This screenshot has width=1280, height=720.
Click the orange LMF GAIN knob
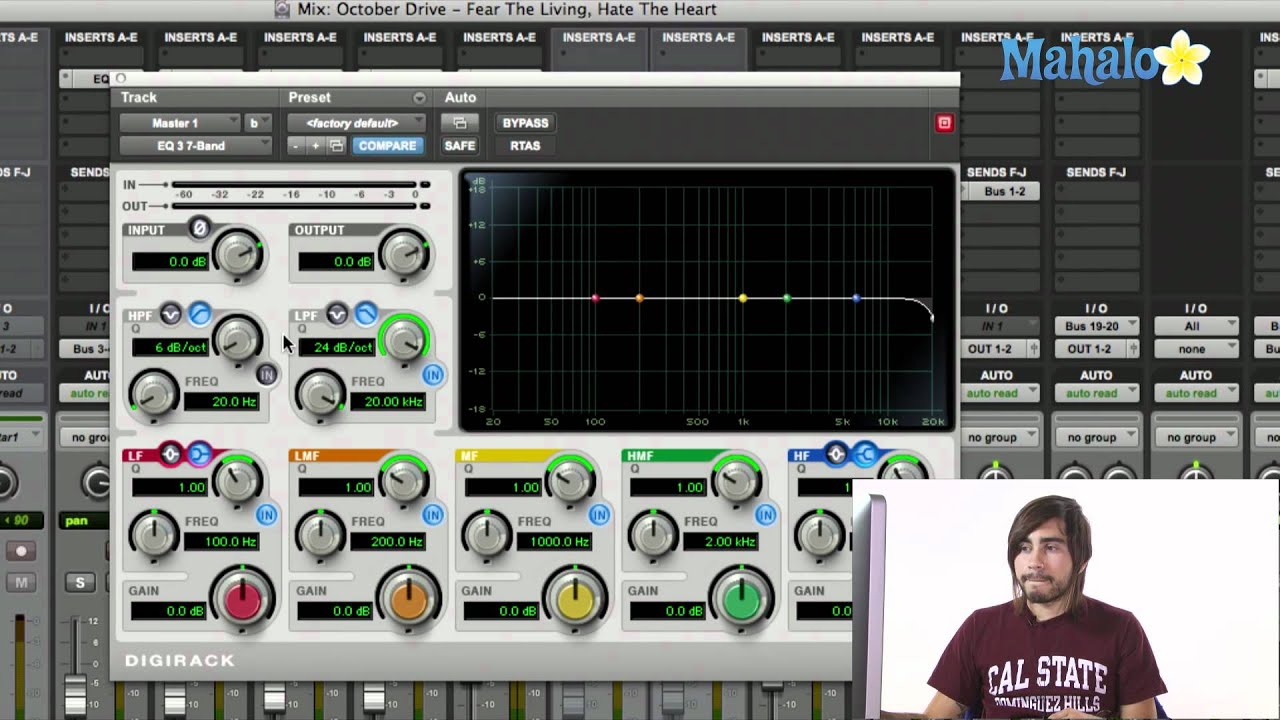[409, 599]
